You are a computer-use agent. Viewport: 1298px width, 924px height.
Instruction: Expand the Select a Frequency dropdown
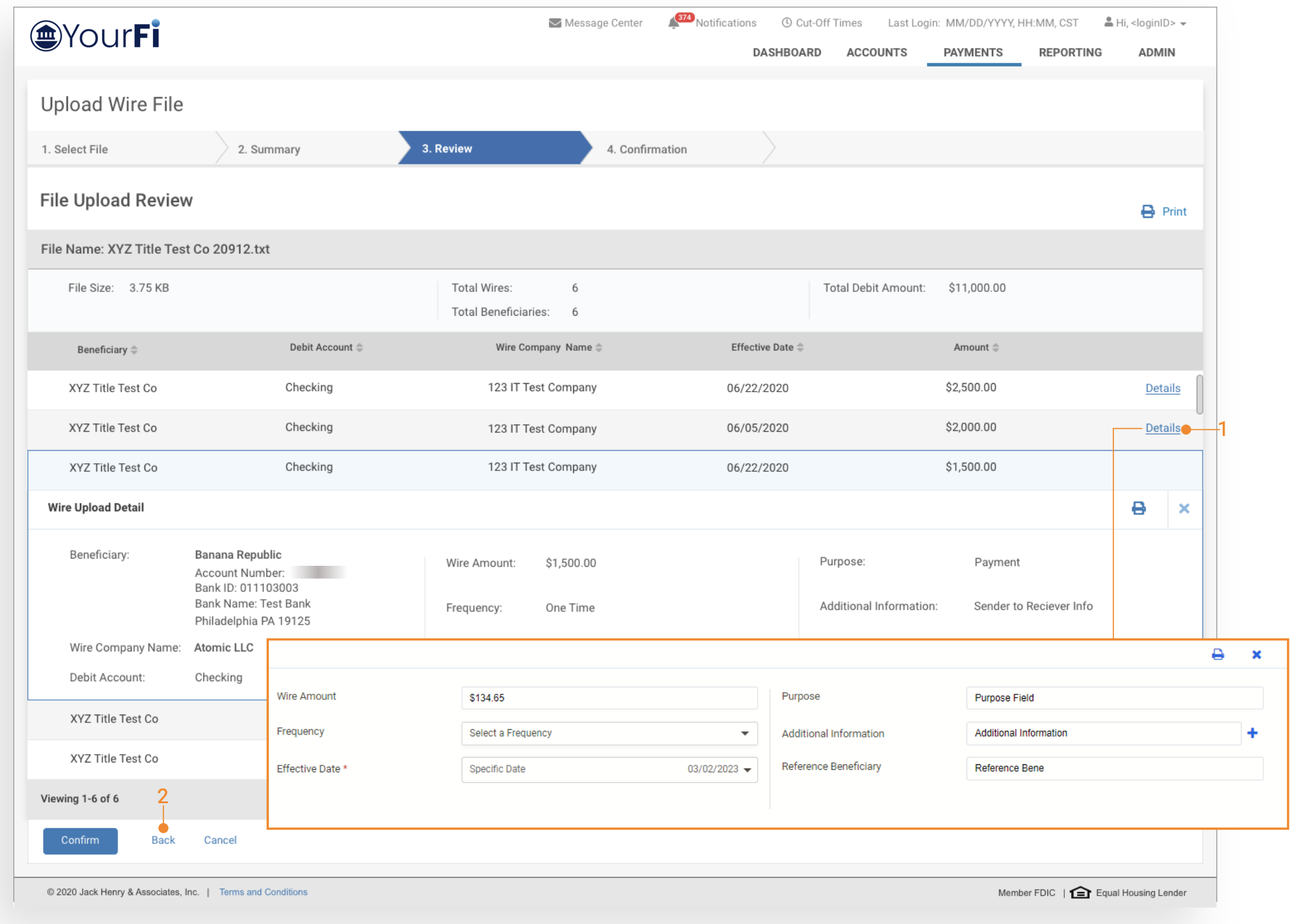[x=609, y=733]
